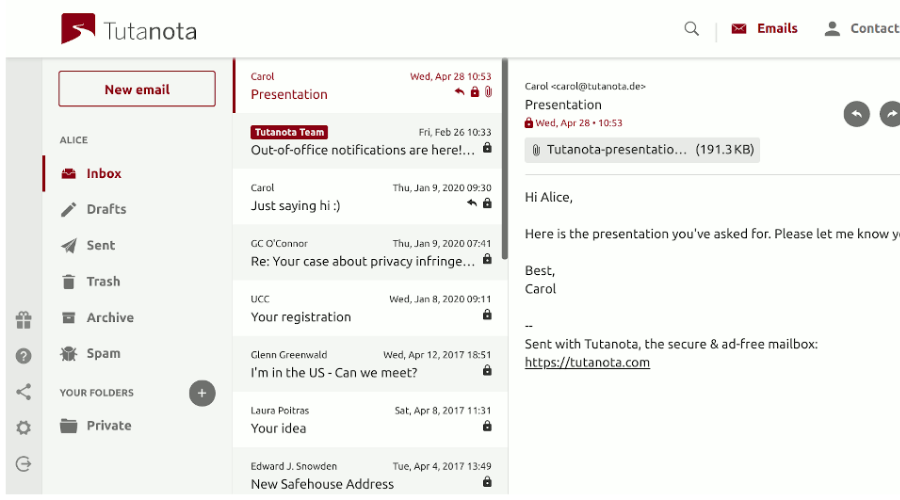Add a new folder with plus button

[202, 393]
